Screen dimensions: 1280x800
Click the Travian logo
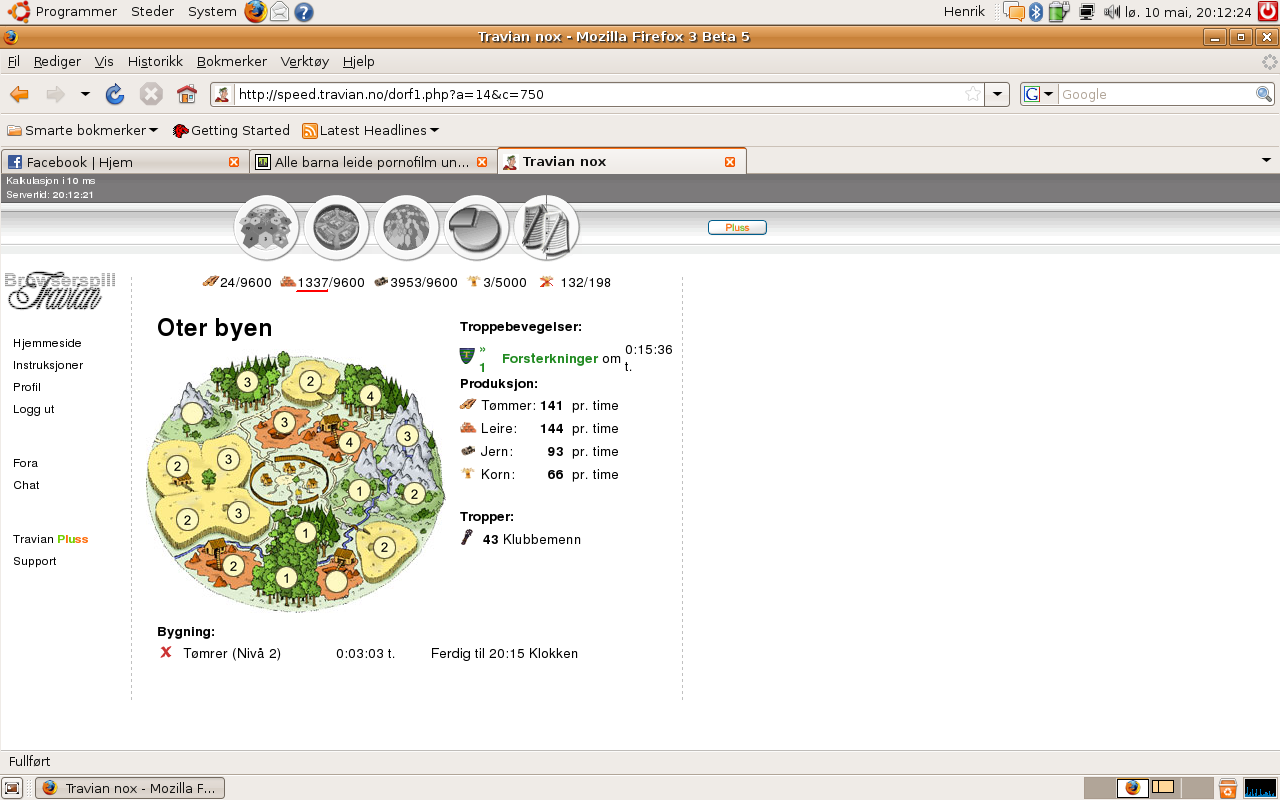click(62, 291)
